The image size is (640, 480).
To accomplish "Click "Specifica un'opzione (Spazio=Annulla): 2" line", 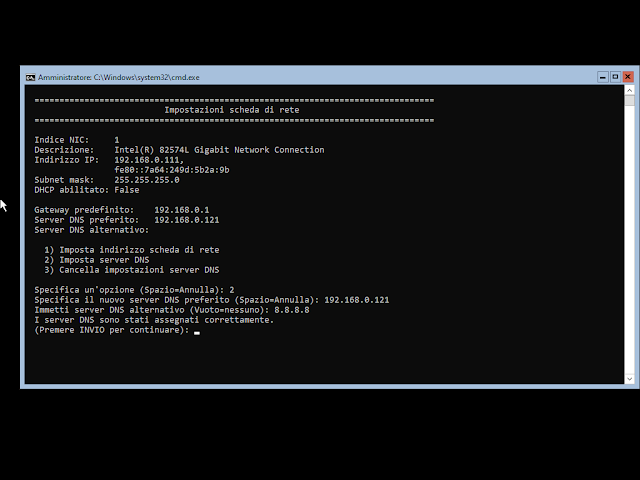I will point(134,290).
